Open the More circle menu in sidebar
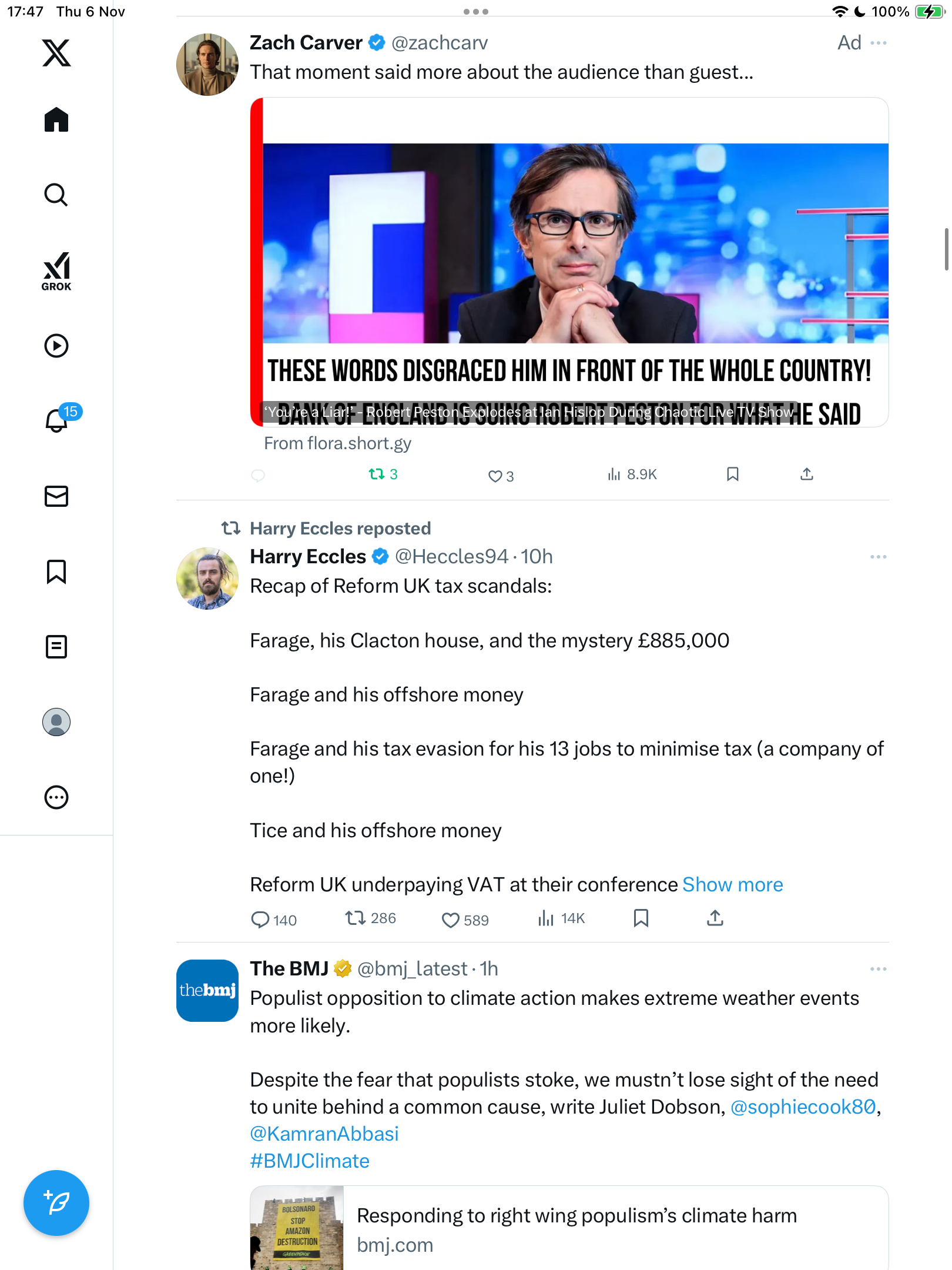The height and width of the screenshot is (1270, 952). click(x=56, y=797)
